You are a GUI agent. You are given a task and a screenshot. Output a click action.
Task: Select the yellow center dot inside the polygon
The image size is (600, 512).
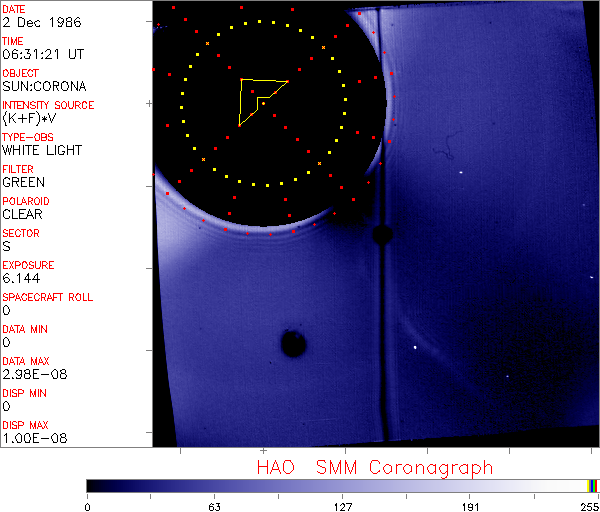pos(263,103)
